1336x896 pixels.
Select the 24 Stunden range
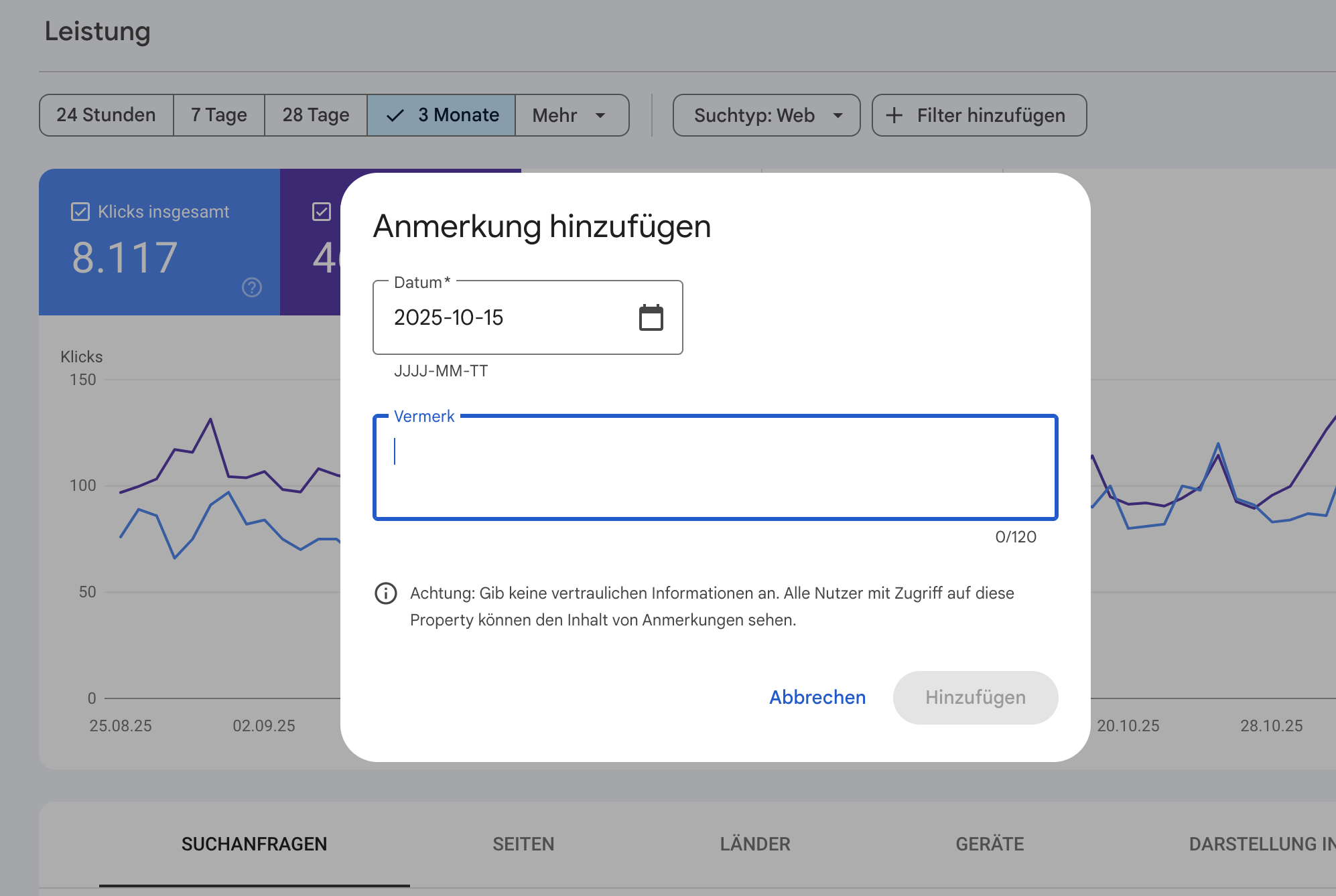(106, 115)
